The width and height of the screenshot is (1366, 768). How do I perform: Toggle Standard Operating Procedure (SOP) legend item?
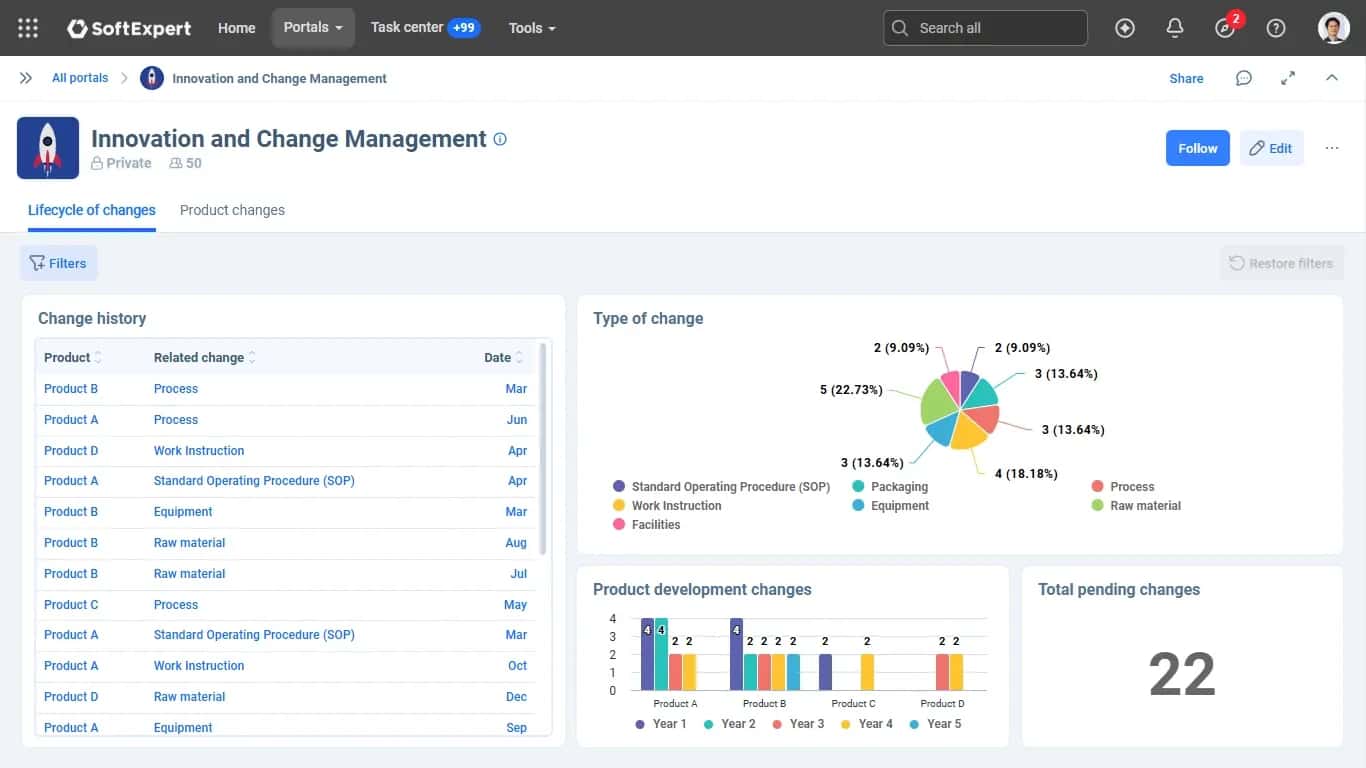pyautogui.click(x=722, y=487)
